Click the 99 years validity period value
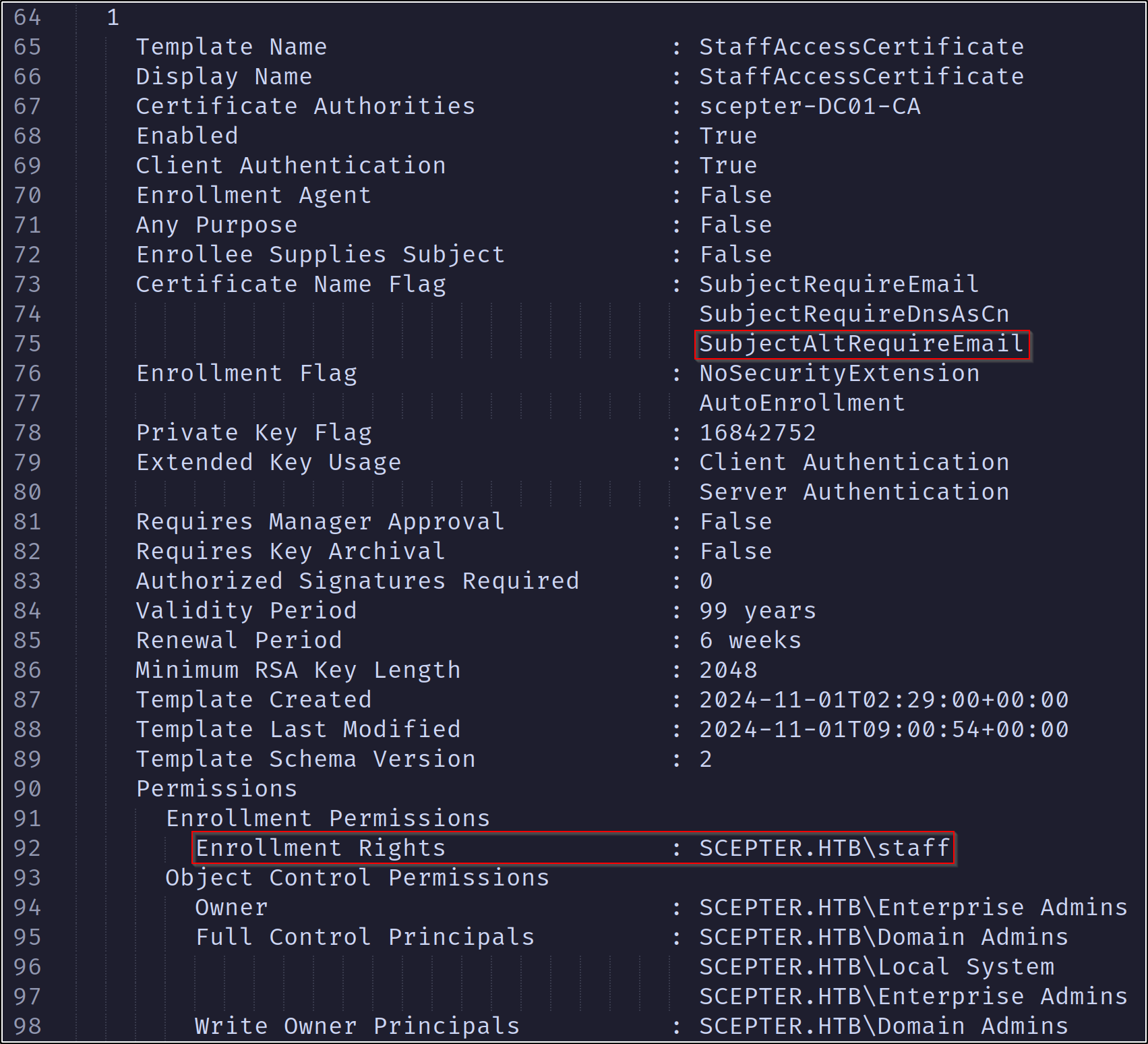Viewport: 1148px width, 1044px height. pyautogui.click(x=757, y=611)
